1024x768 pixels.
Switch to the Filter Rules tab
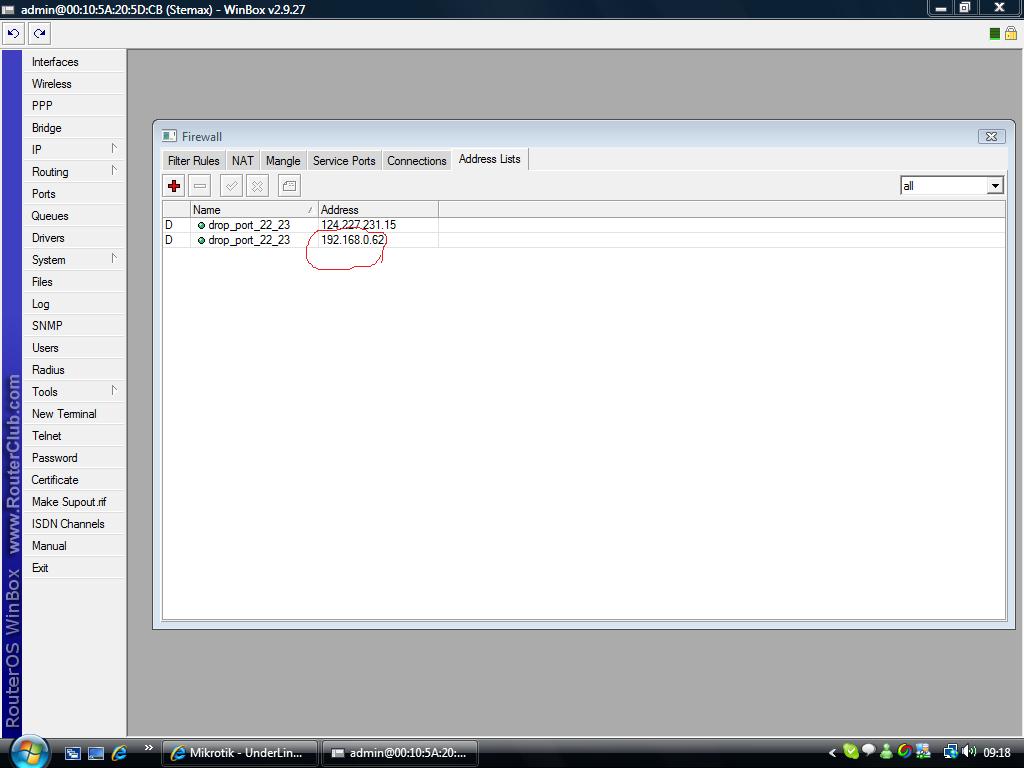tap(193, 161)
